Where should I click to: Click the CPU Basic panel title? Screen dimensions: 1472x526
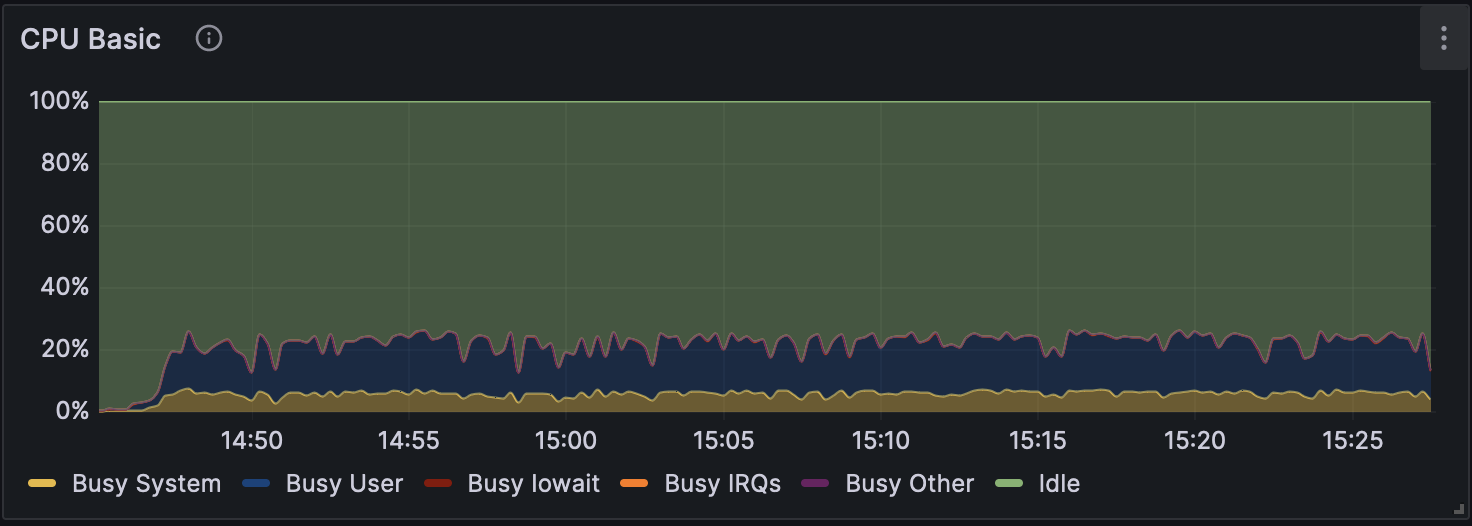91,39
